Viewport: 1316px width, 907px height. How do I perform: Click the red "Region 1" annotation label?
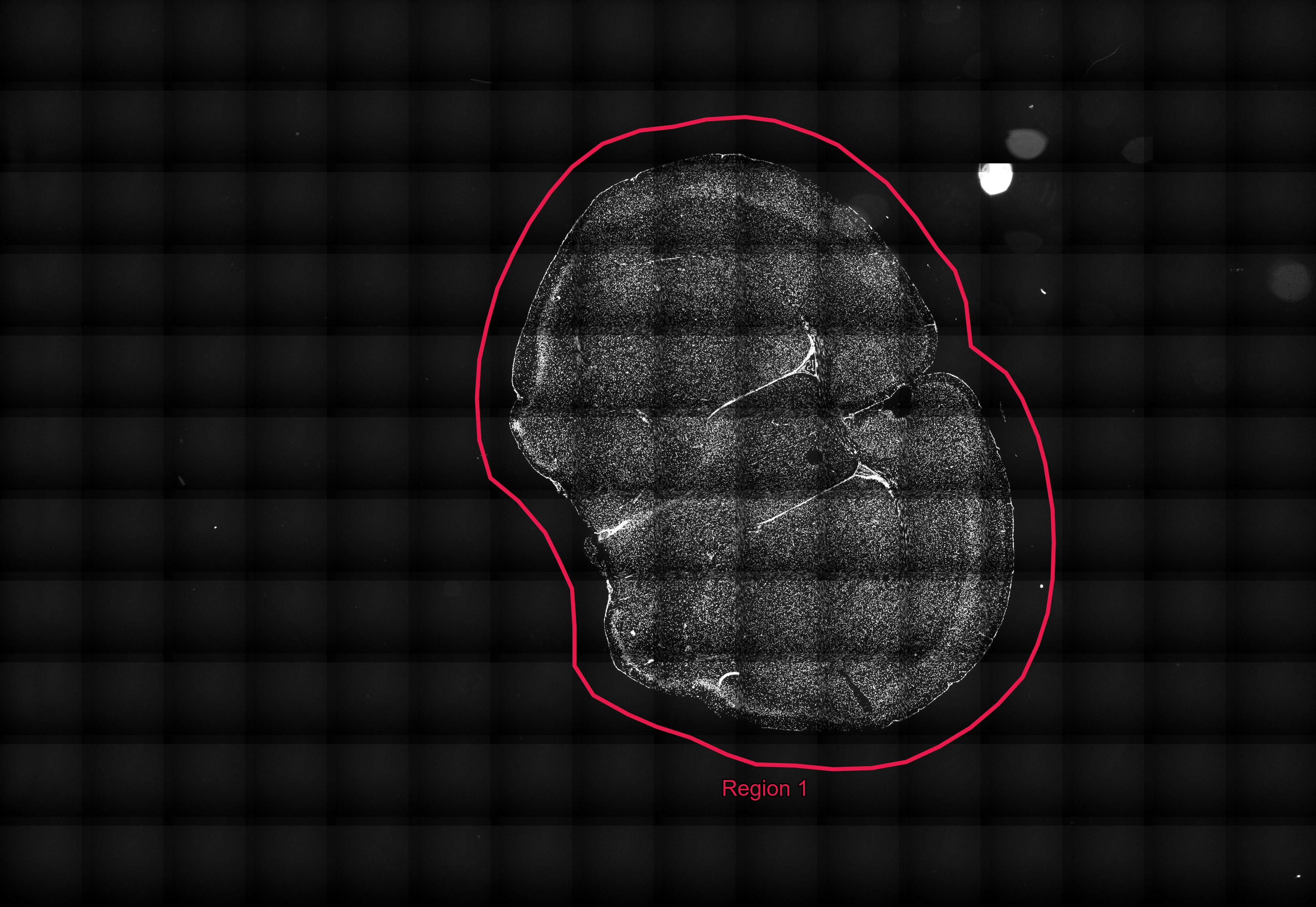pyautogui.click(x=764, y=789)
